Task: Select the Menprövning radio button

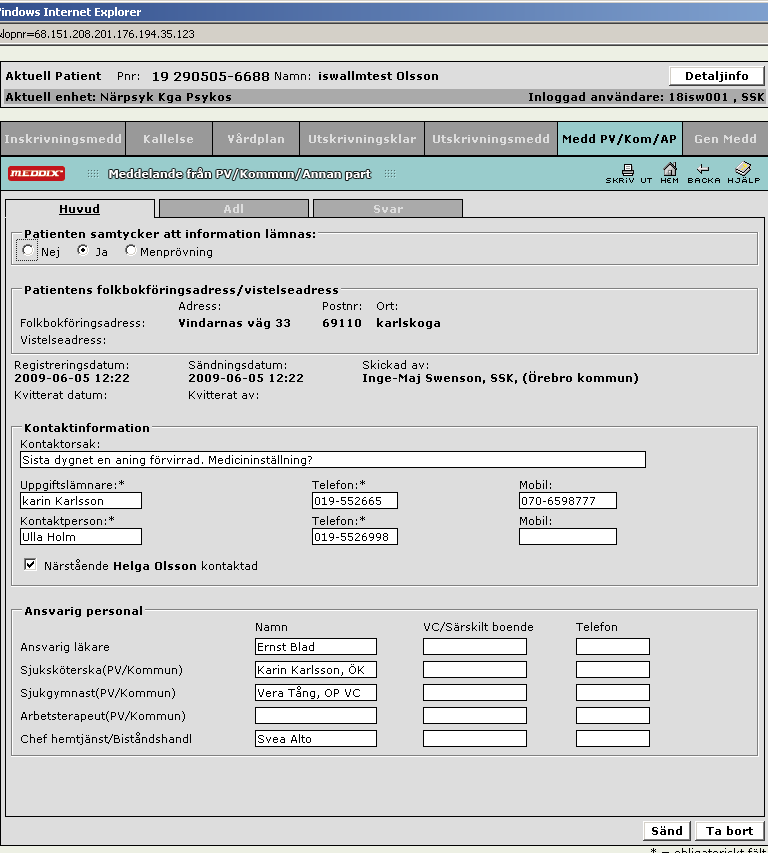Action: tap(130, 250)
